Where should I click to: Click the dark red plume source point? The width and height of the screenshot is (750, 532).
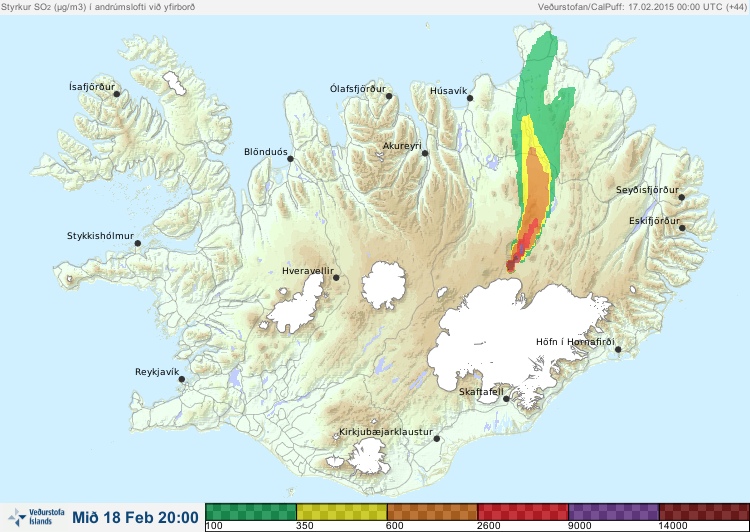coord(510,265)
